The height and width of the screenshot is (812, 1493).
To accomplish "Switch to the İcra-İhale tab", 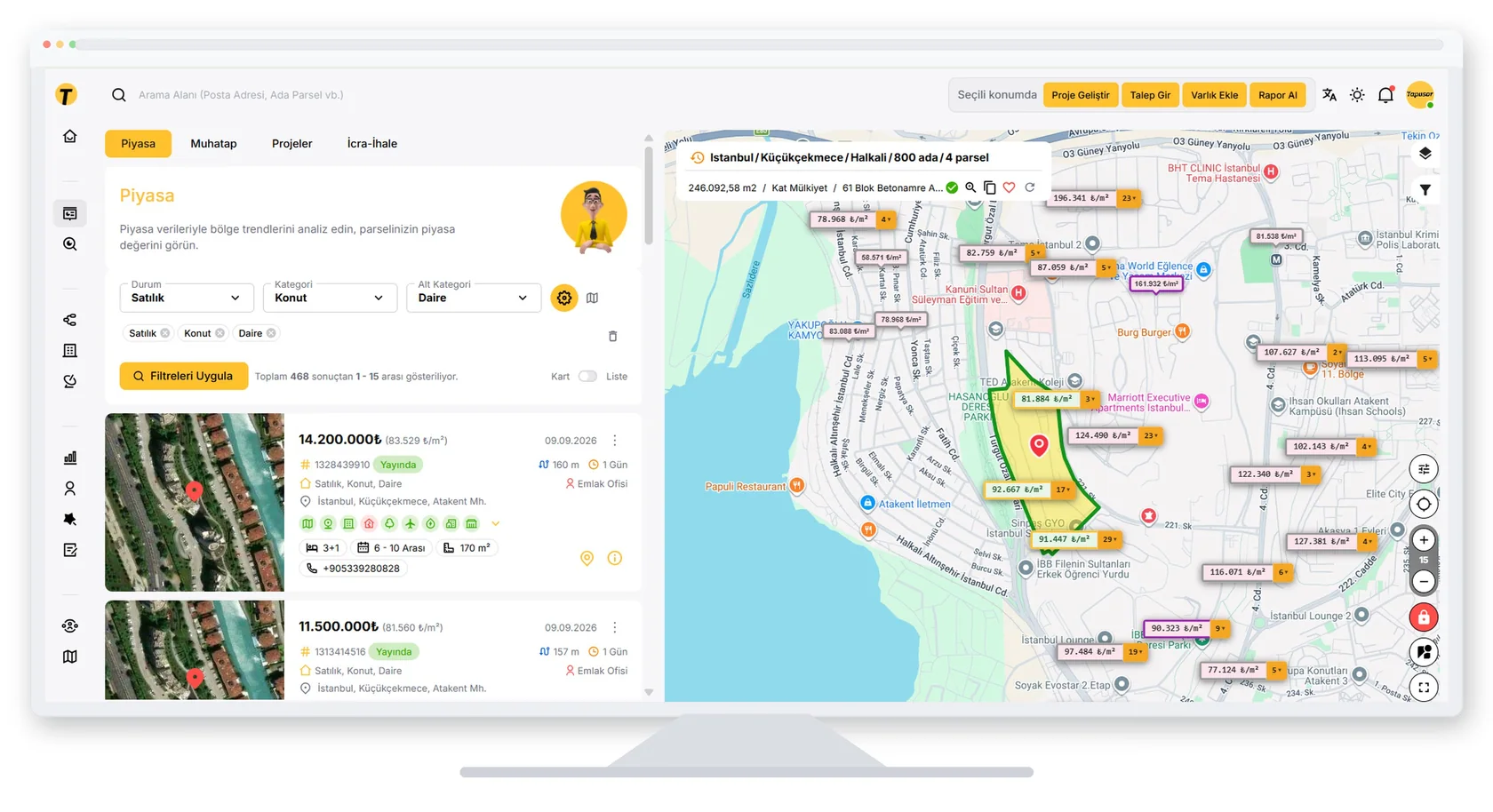I will (372, 144).
